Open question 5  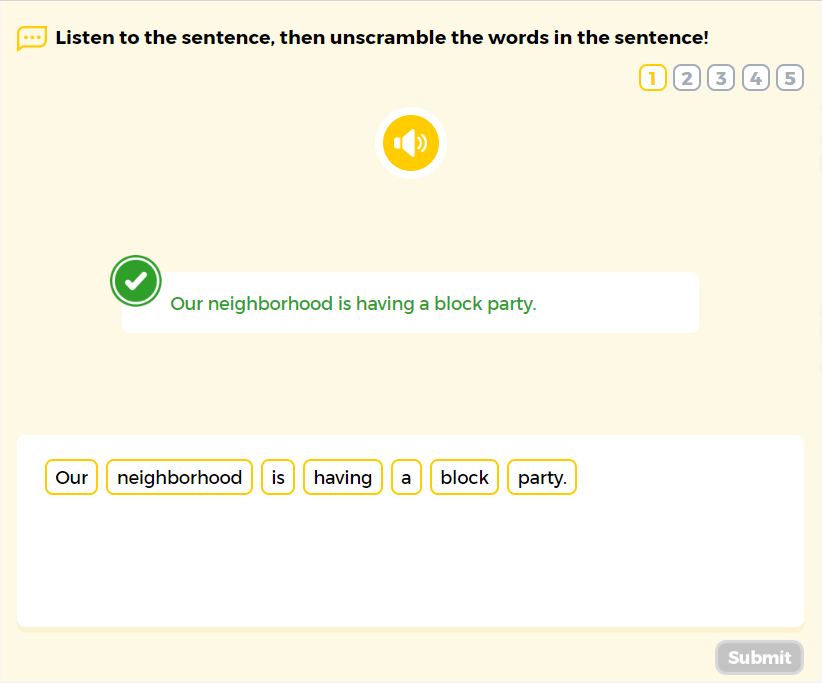tap(790, 77)
